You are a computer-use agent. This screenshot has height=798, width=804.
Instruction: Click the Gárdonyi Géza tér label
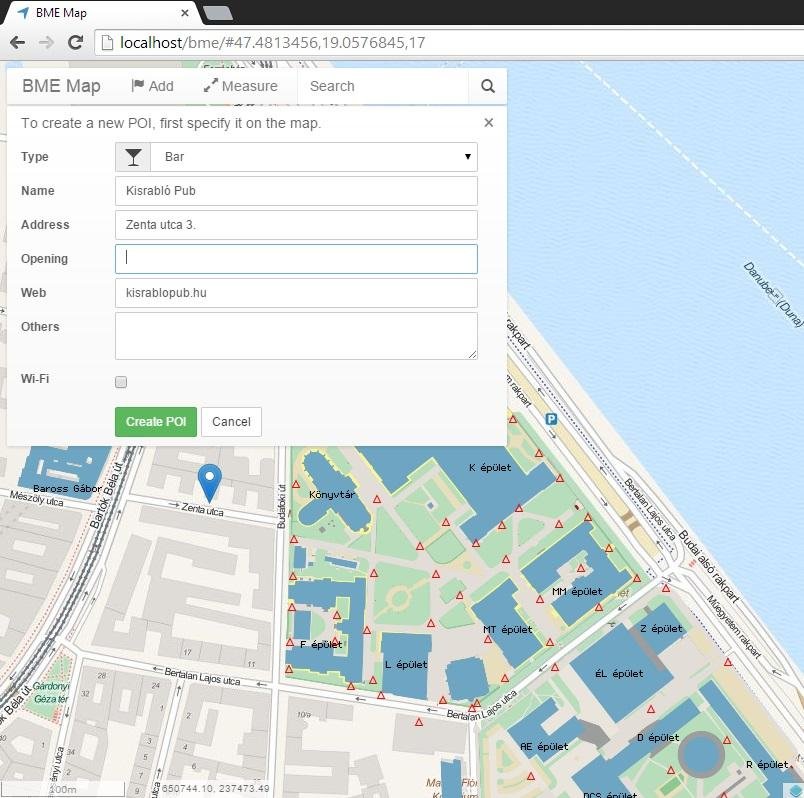coord(51,692)
